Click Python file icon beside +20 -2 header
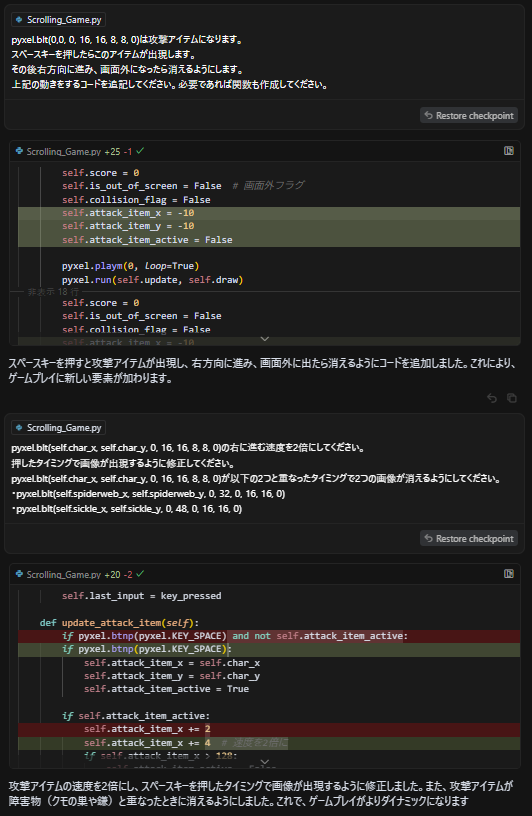The image size is (532, 816). point(19,574)
